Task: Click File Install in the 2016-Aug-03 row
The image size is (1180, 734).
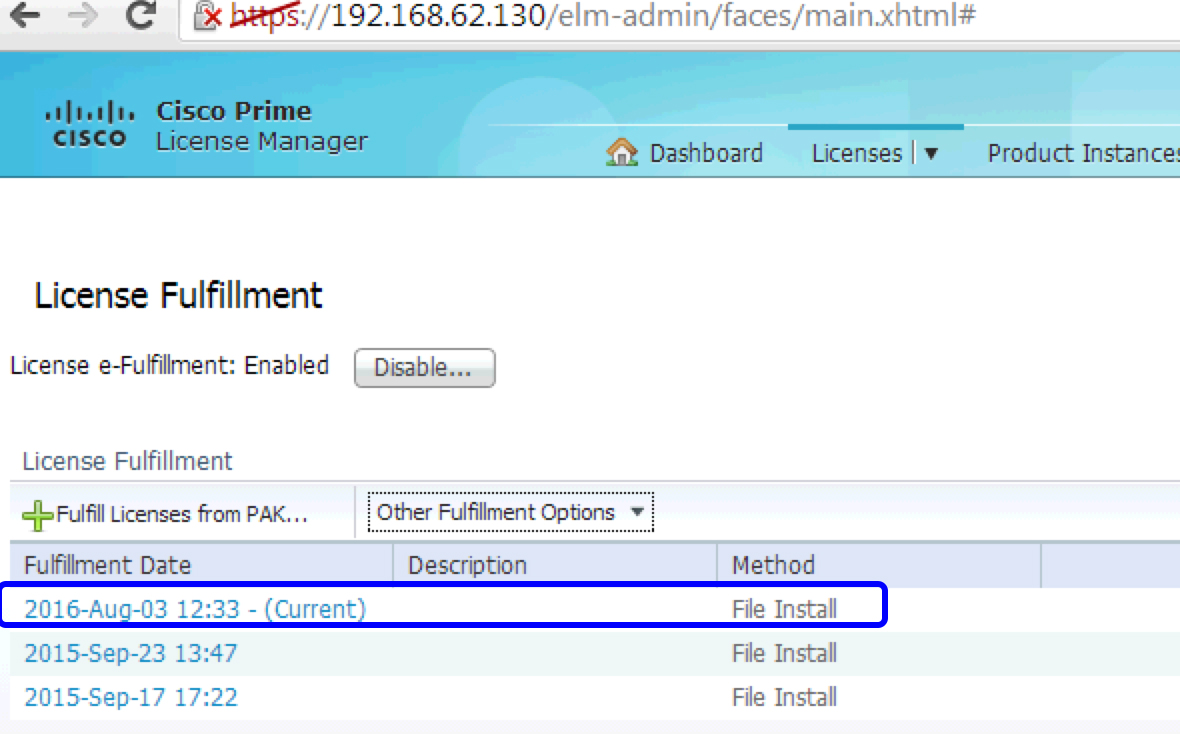Action: (x=784, y=609)
